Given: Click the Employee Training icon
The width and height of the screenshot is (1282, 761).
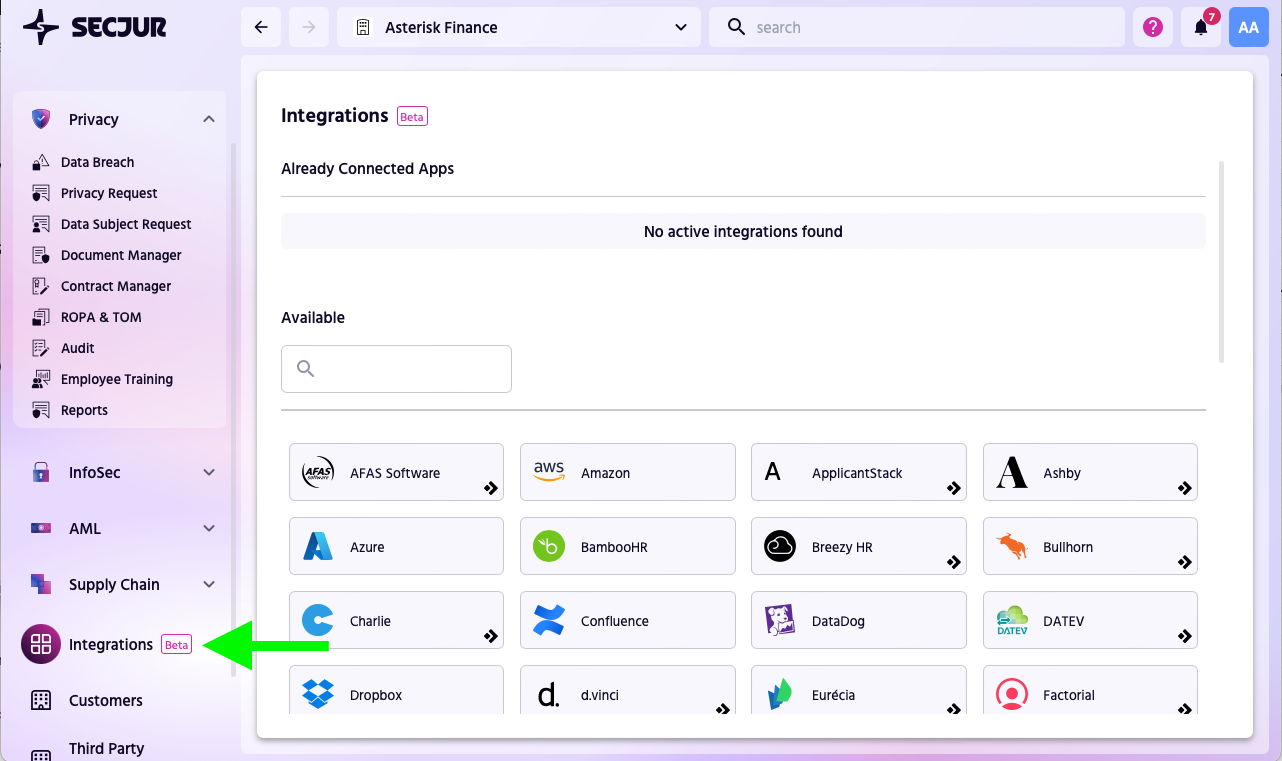Looking at the screenshot, I should [x=41, y=379].
